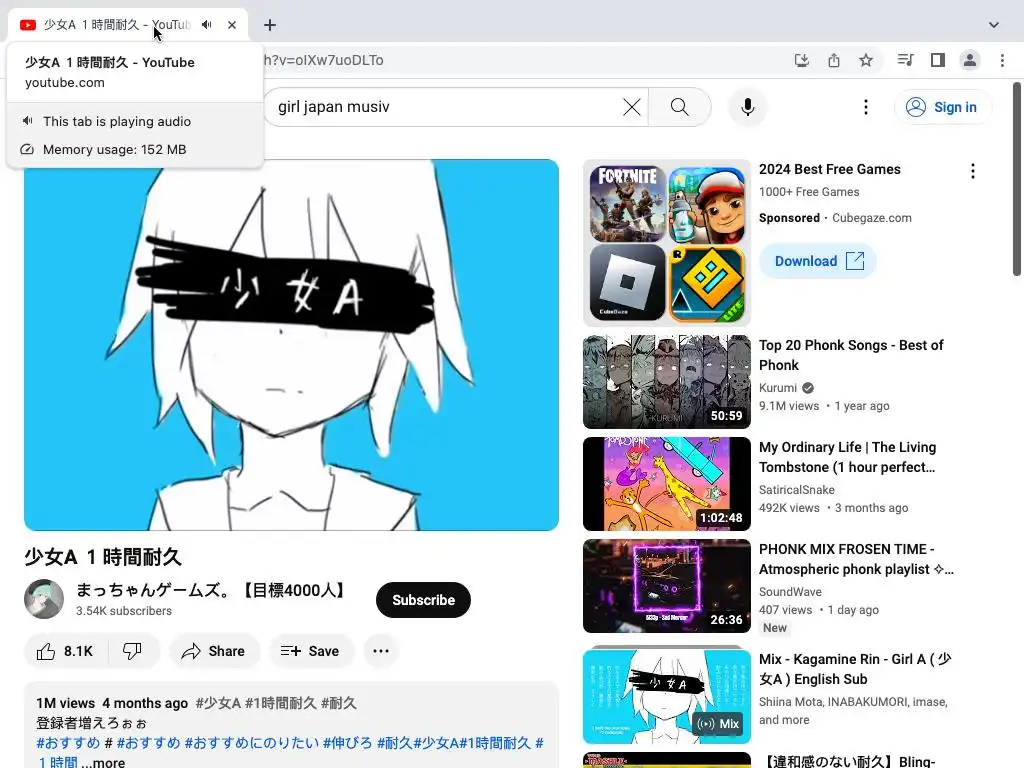Open more actions ellipsis under video
The image size is (1024, 768).
coord(381,651)
